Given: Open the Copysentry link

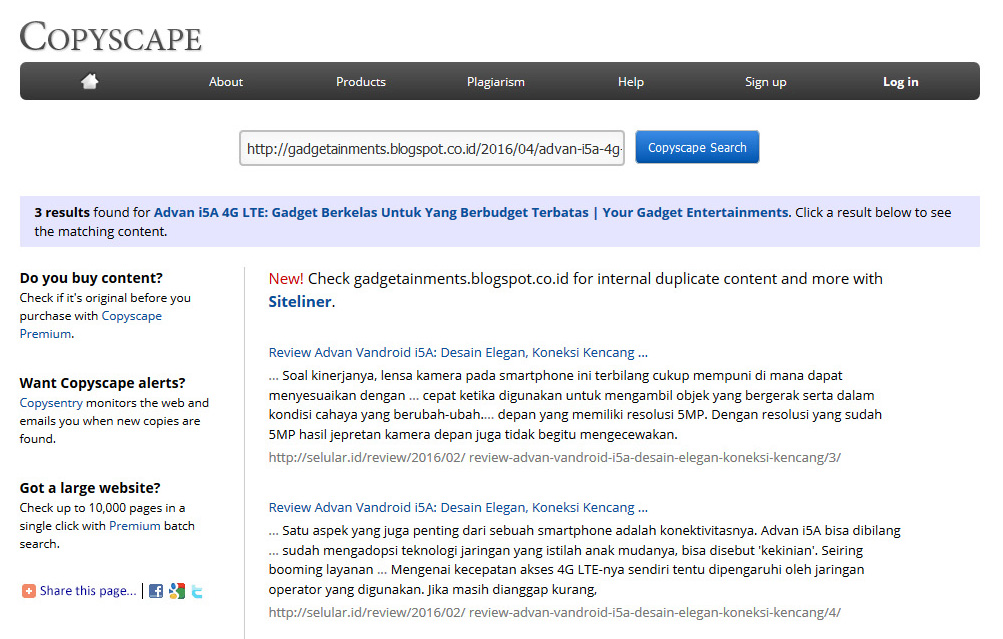Looking at the screenshot, I should (51, 403).
